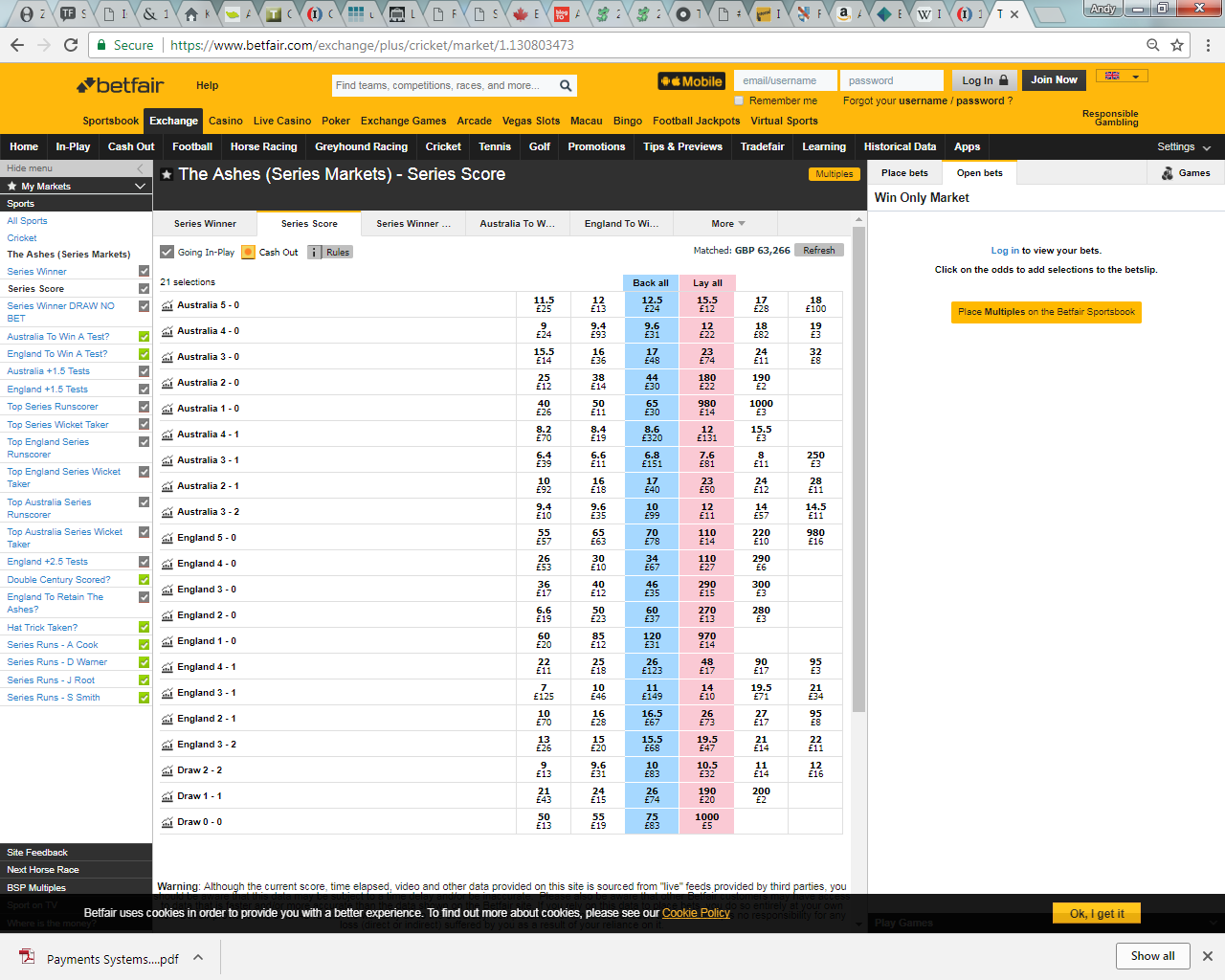The width and height of the screenshot is (1225, 980).
Task: Open the More markets dropdown
Action: pyautogui.click(x=727, y=224)
